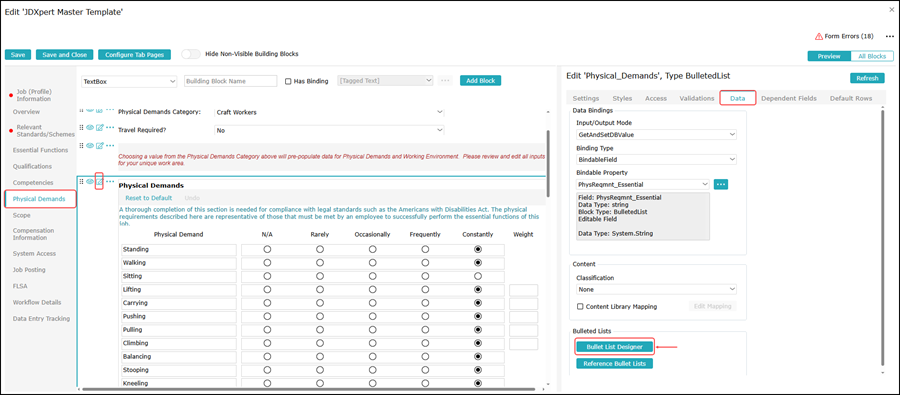Viewport: 900px width, 395px height.
Task: Select Rarely for Lifting
Action: [x=320, y=290]
